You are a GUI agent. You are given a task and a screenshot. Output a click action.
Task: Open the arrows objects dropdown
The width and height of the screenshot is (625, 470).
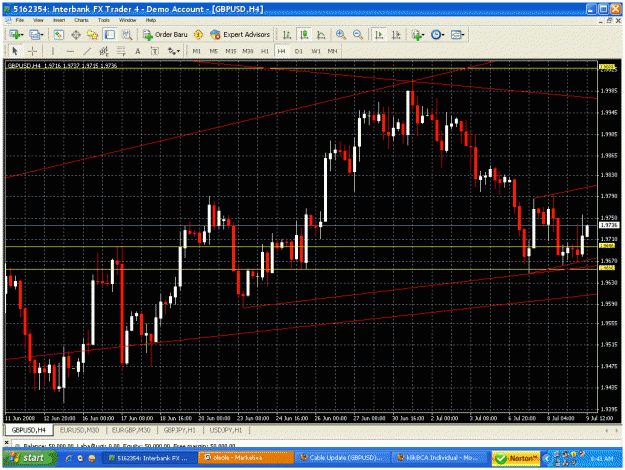(x=173, y=51)
